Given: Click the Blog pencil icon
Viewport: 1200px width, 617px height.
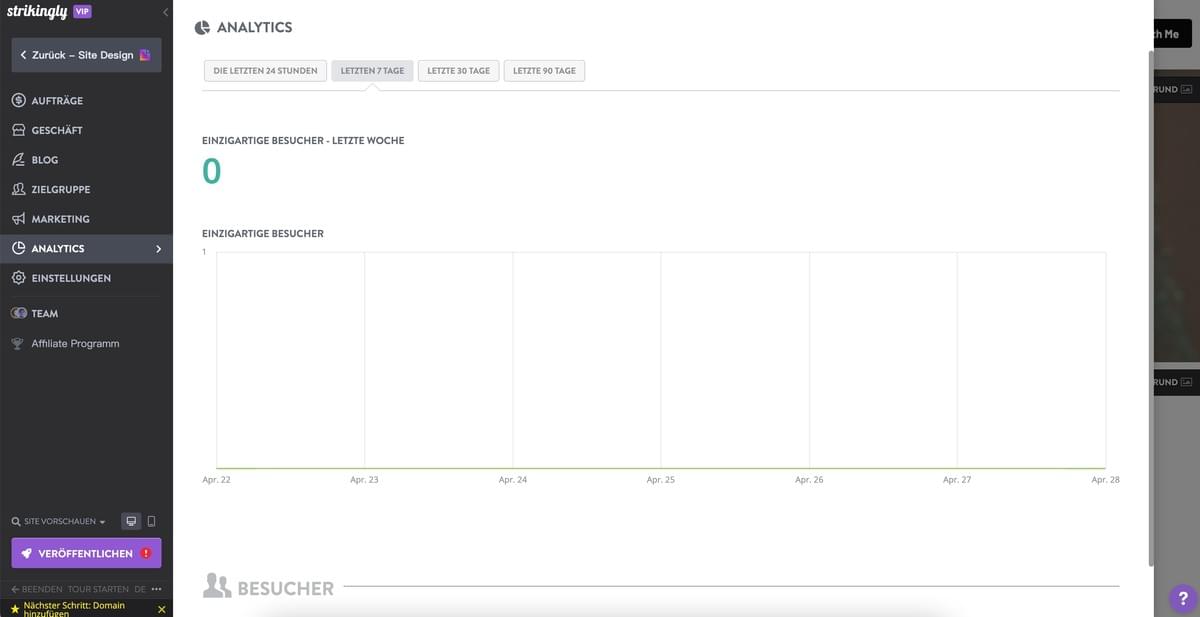Looking at the screenshot, I should [16, 158].
